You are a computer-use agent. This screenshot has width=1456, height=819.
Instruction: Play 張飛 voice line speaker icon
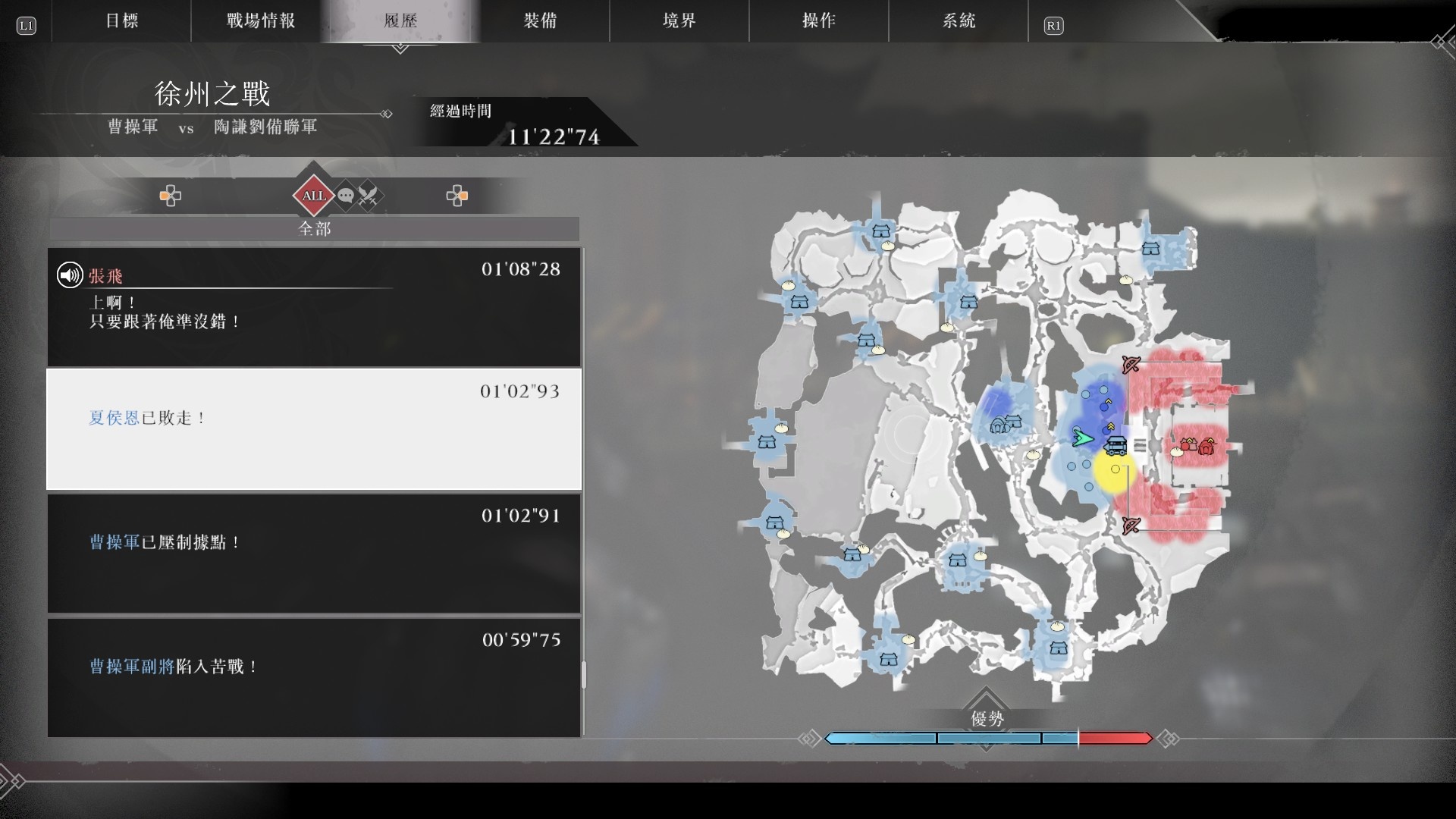pos(70,275)
